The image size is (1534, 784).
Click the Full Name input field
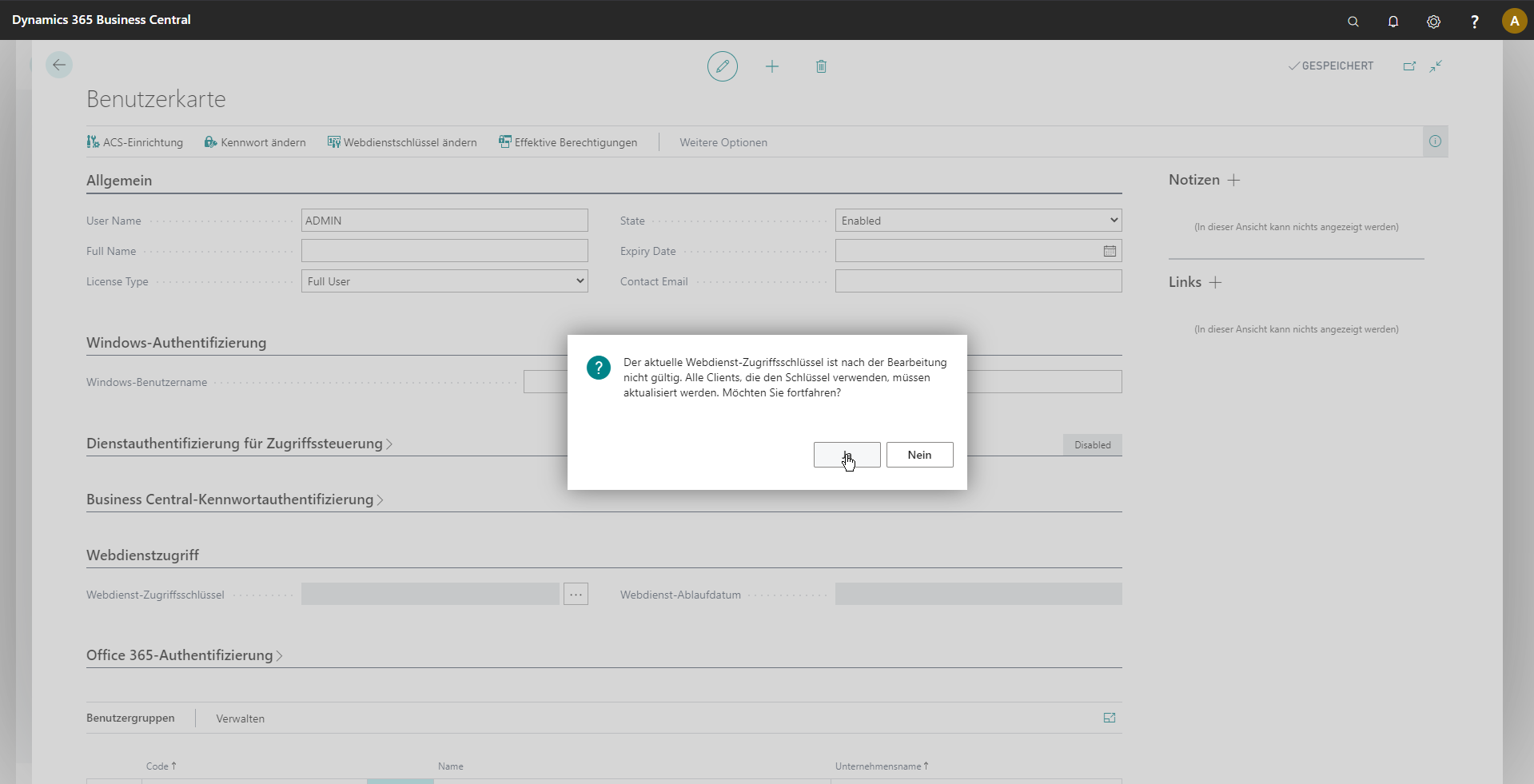point(444,251)
